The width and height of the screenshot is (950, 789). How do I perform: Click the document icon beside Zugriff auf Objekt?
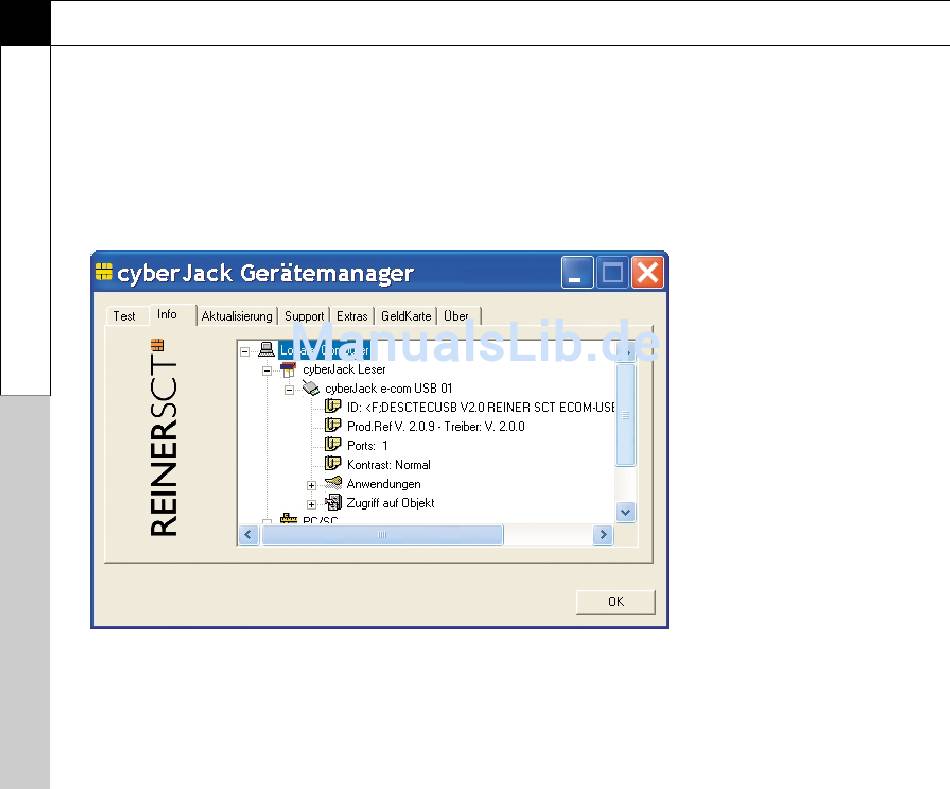click(333, 502)
